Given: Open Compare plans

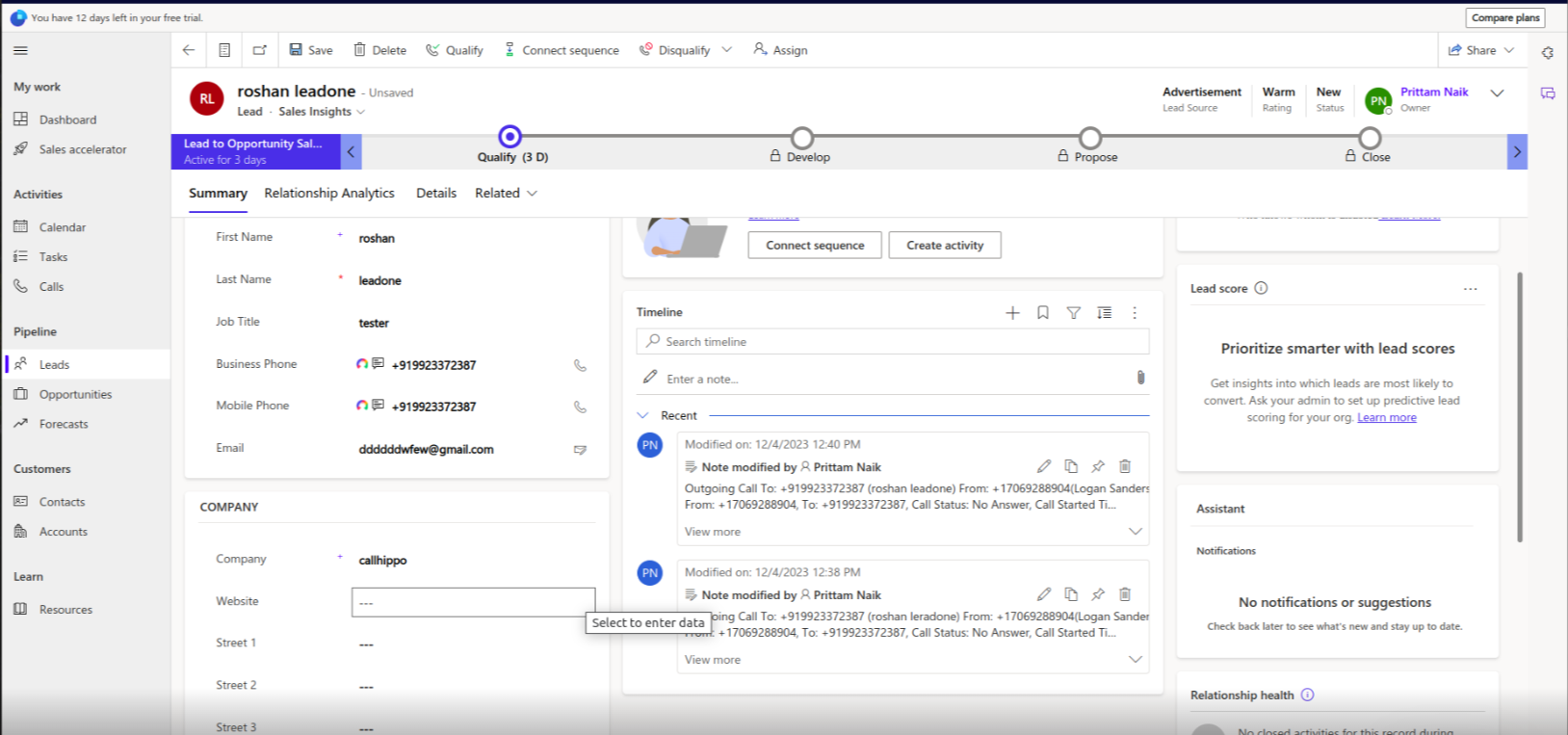Looking at the screenshot, I should coord(1505,17).
